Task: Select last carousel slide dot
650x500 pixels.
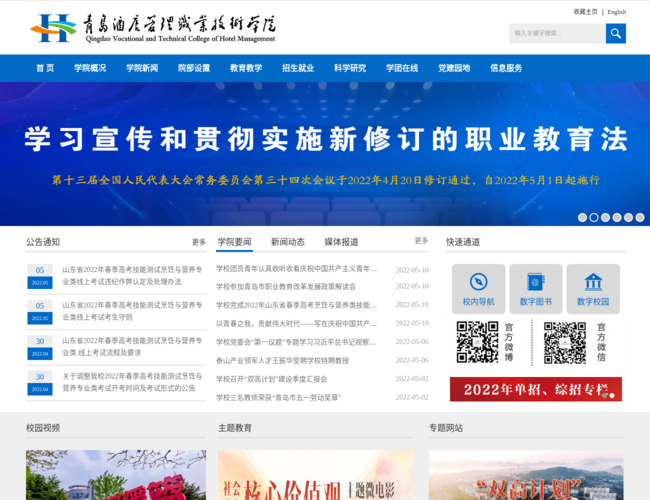Action: (642, 217)
